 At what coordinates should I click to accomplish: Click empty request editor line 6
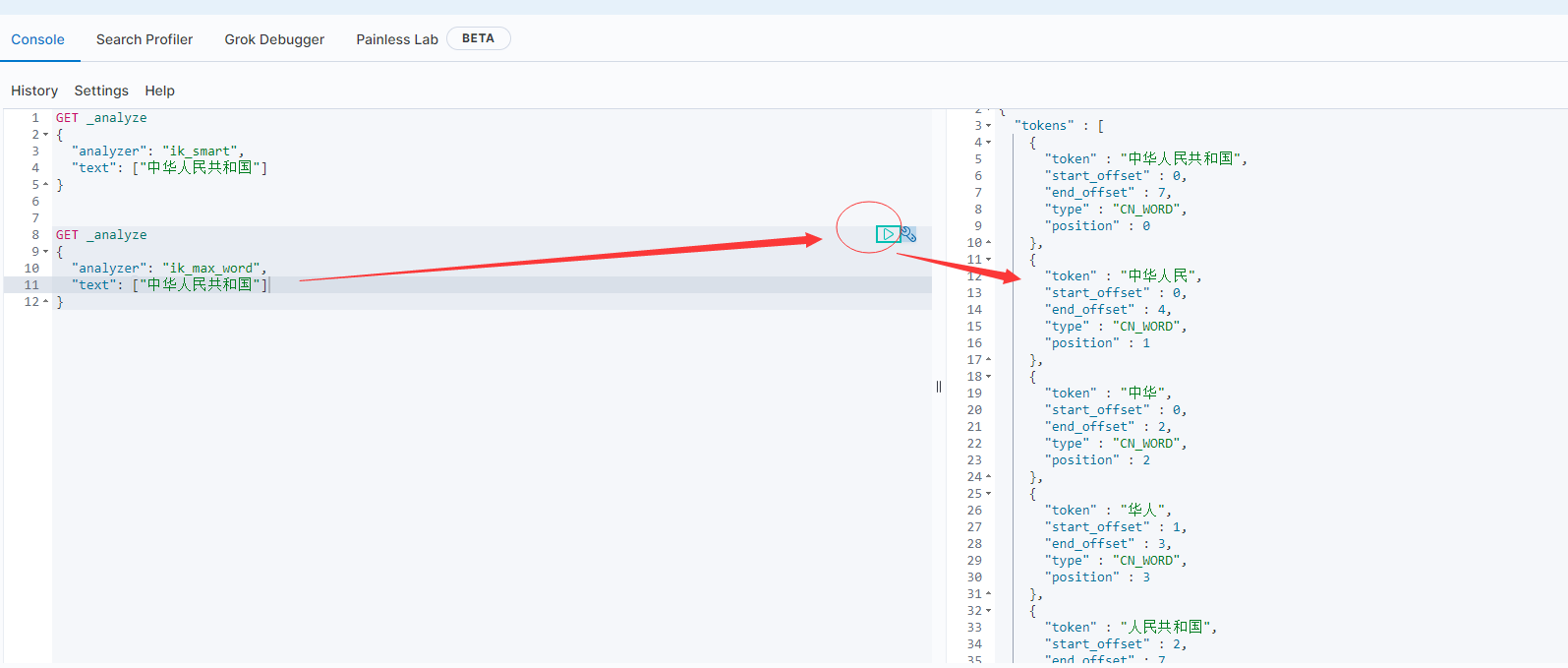[492, 202]
